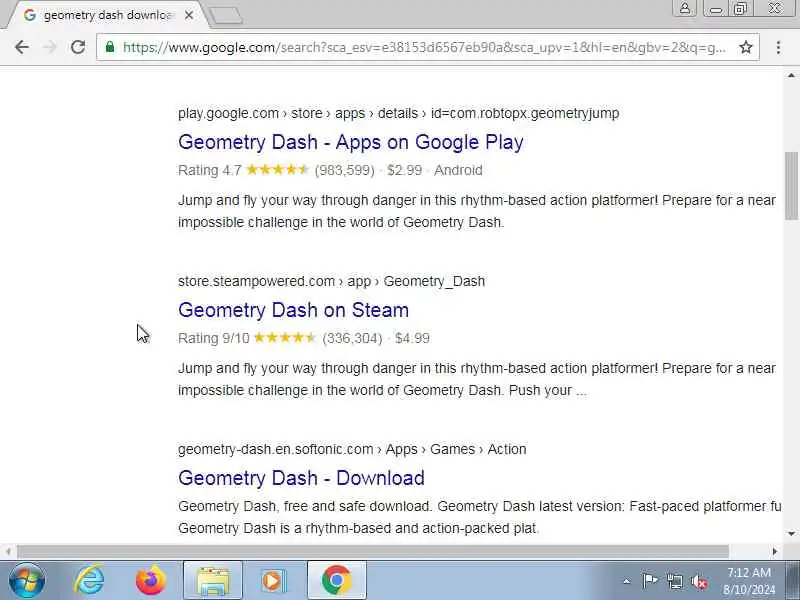800x600 pixels.
Task: Open Windows Media Player from the taskbar
Action: point(274,581)
